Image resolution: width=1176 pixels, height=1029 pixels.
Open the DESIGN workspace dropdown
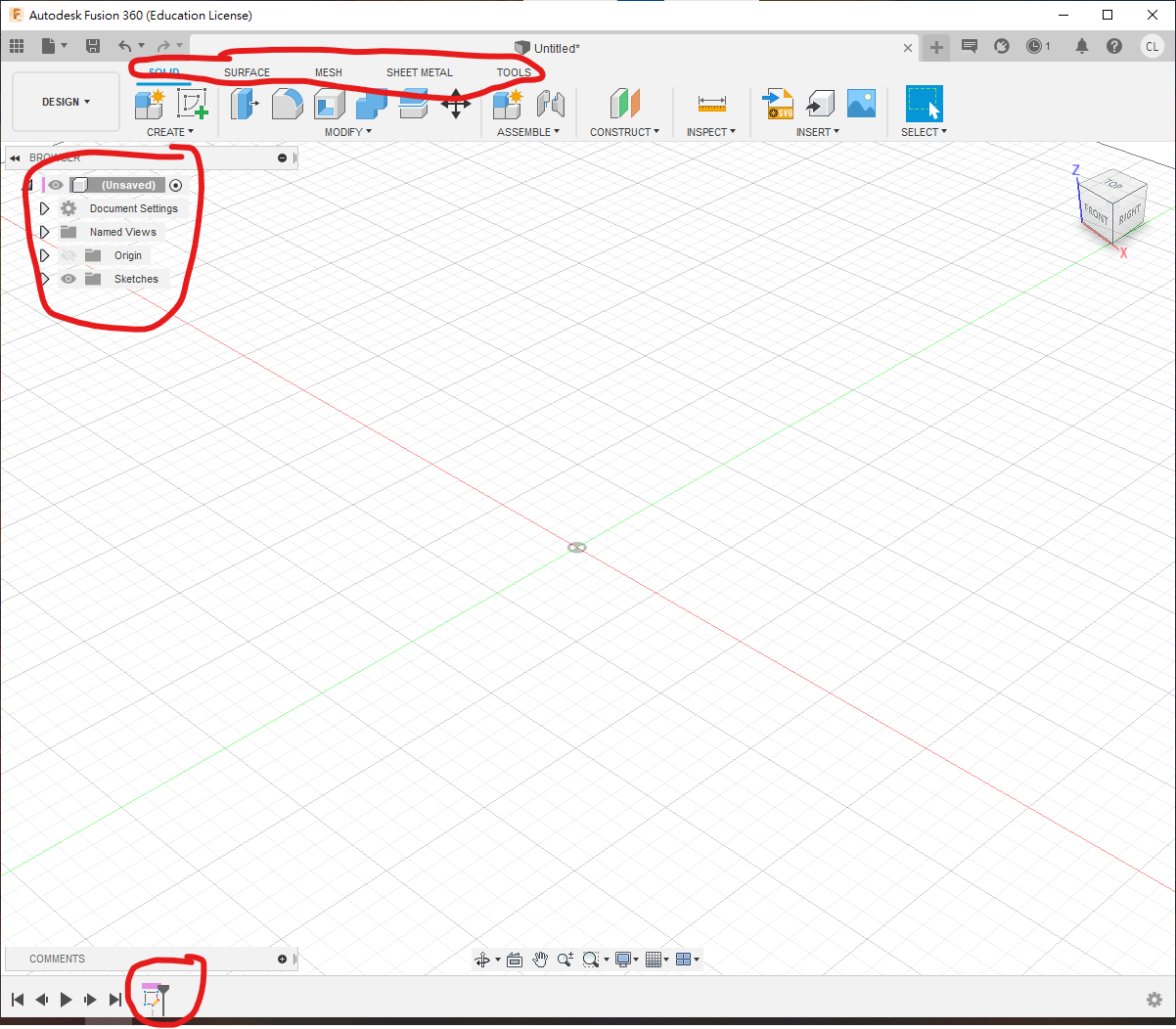click(66, 102)
